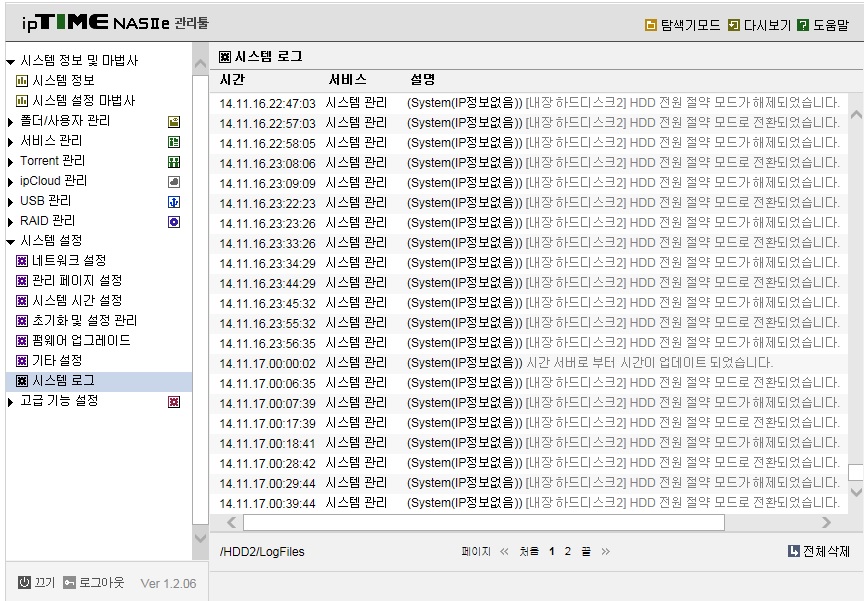The width and height of the screenshot is (864, 601).
Task: Click the /HDD2/LogFiles path text
Action: [x=262, y=551]
